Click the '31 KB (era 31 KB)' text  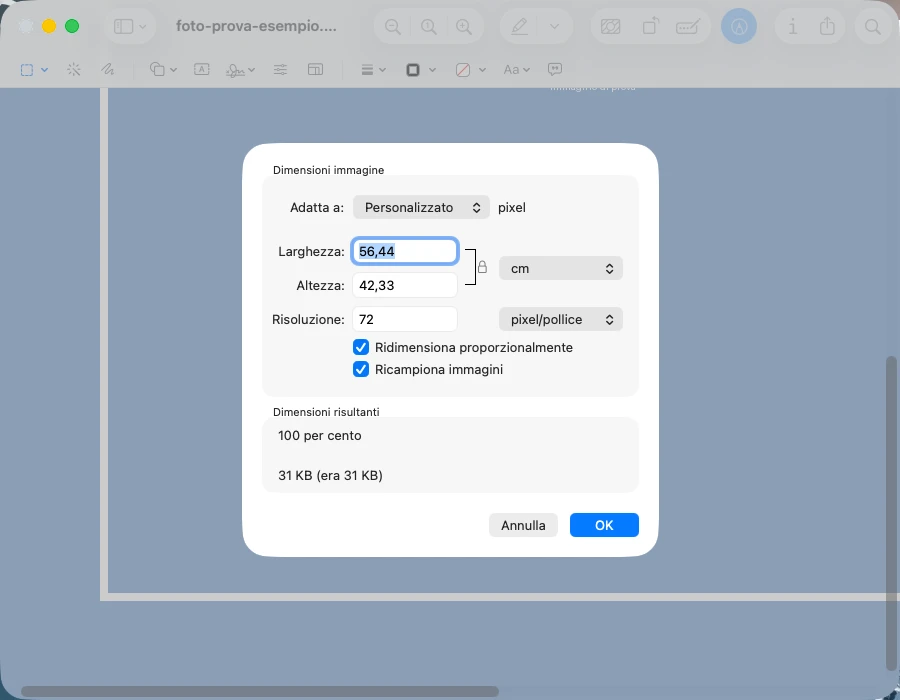click(330, 475)
